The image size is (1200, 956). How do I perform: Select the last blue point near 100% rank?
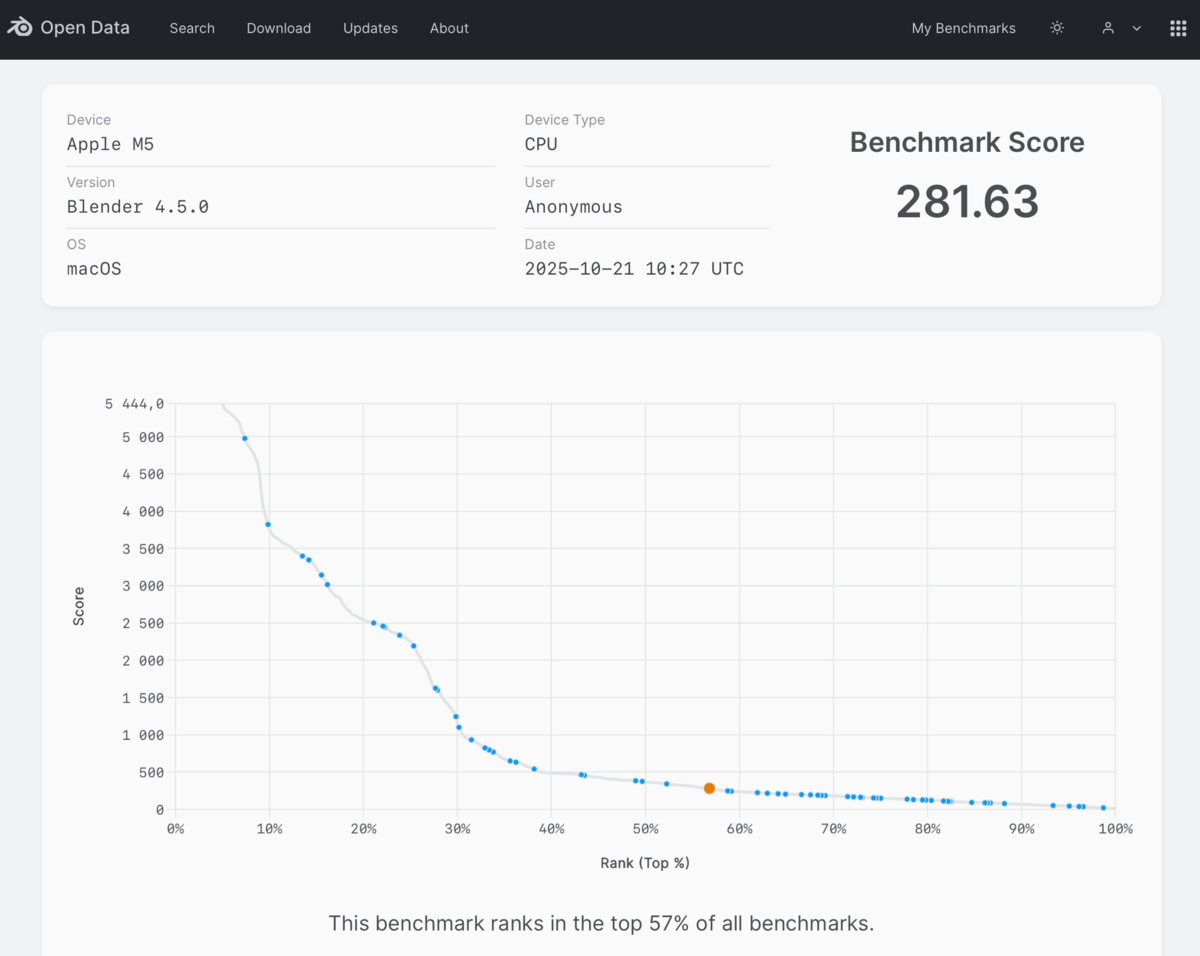(1103, 807)
